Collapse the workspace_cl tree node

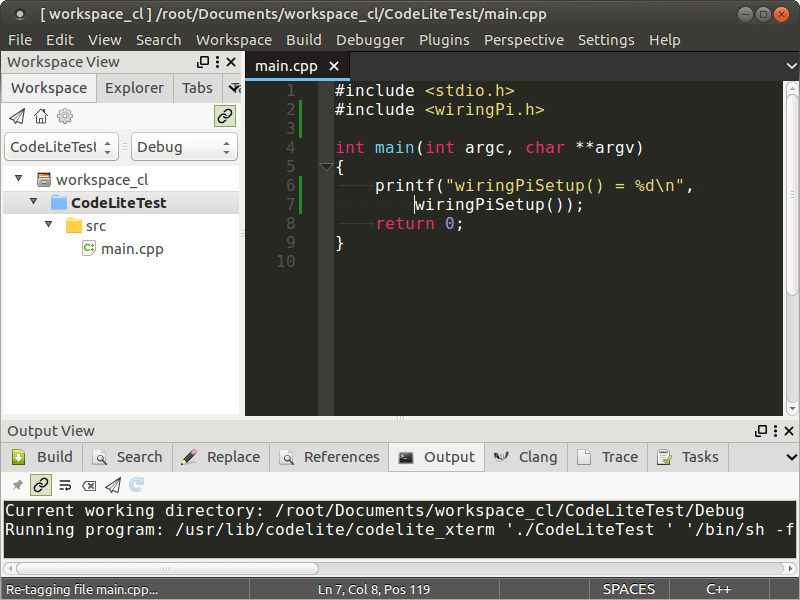click(x=19, y=178)
